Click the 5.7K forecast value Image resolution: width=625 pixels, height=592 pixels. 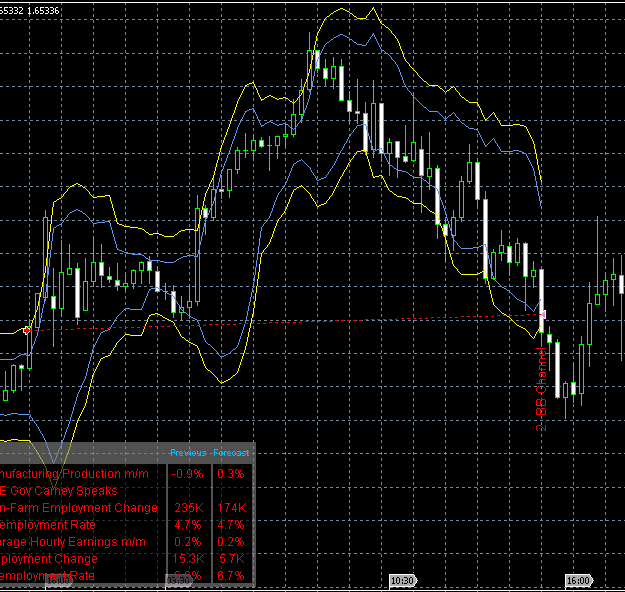coord(232,559)
